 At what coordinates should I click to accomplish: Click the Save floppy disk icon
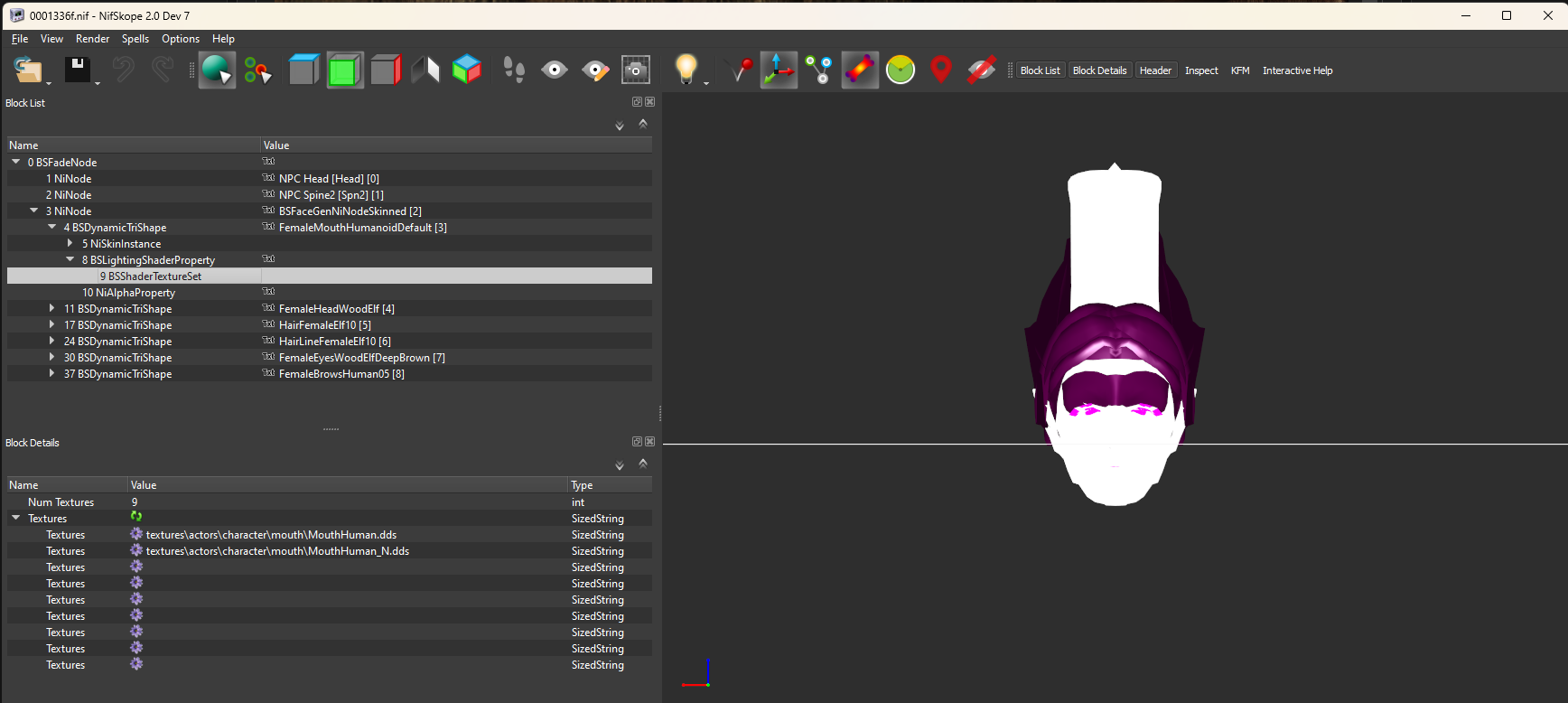point(77,70)
